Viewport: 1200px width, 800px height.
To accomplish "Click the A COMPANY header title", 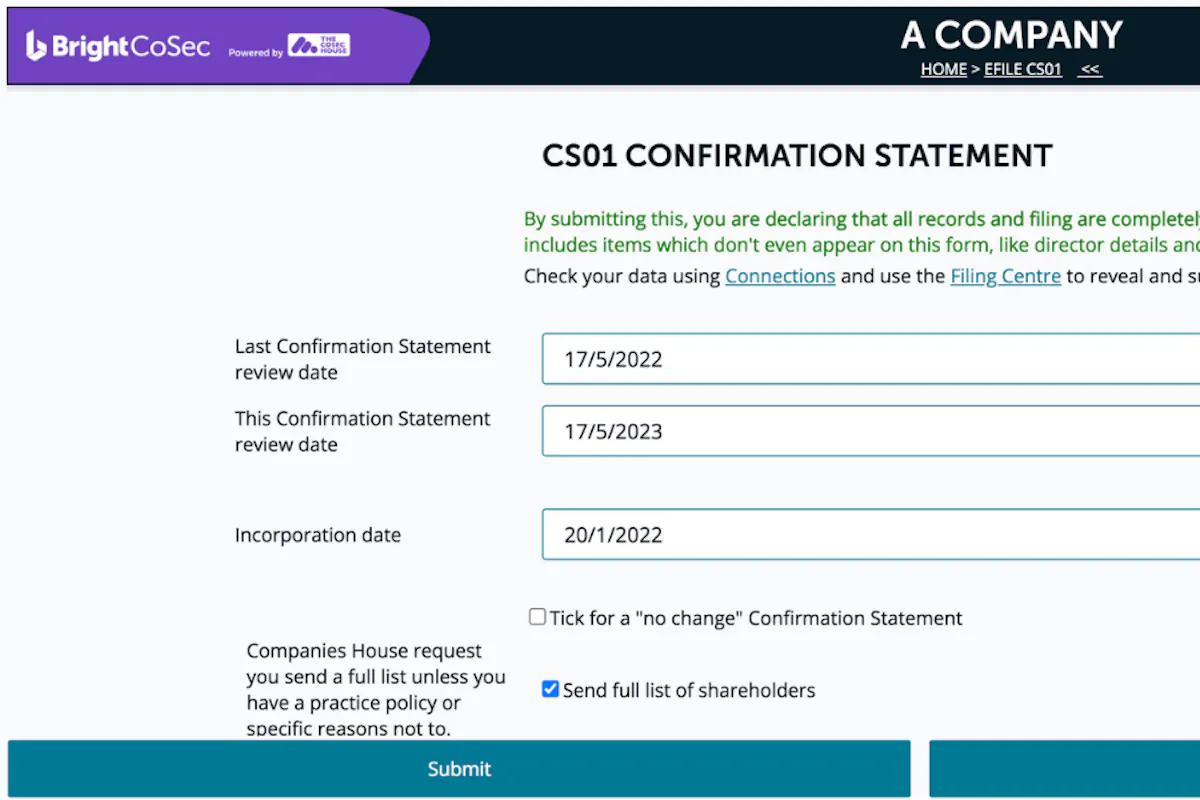I will tap(1011, 35).
